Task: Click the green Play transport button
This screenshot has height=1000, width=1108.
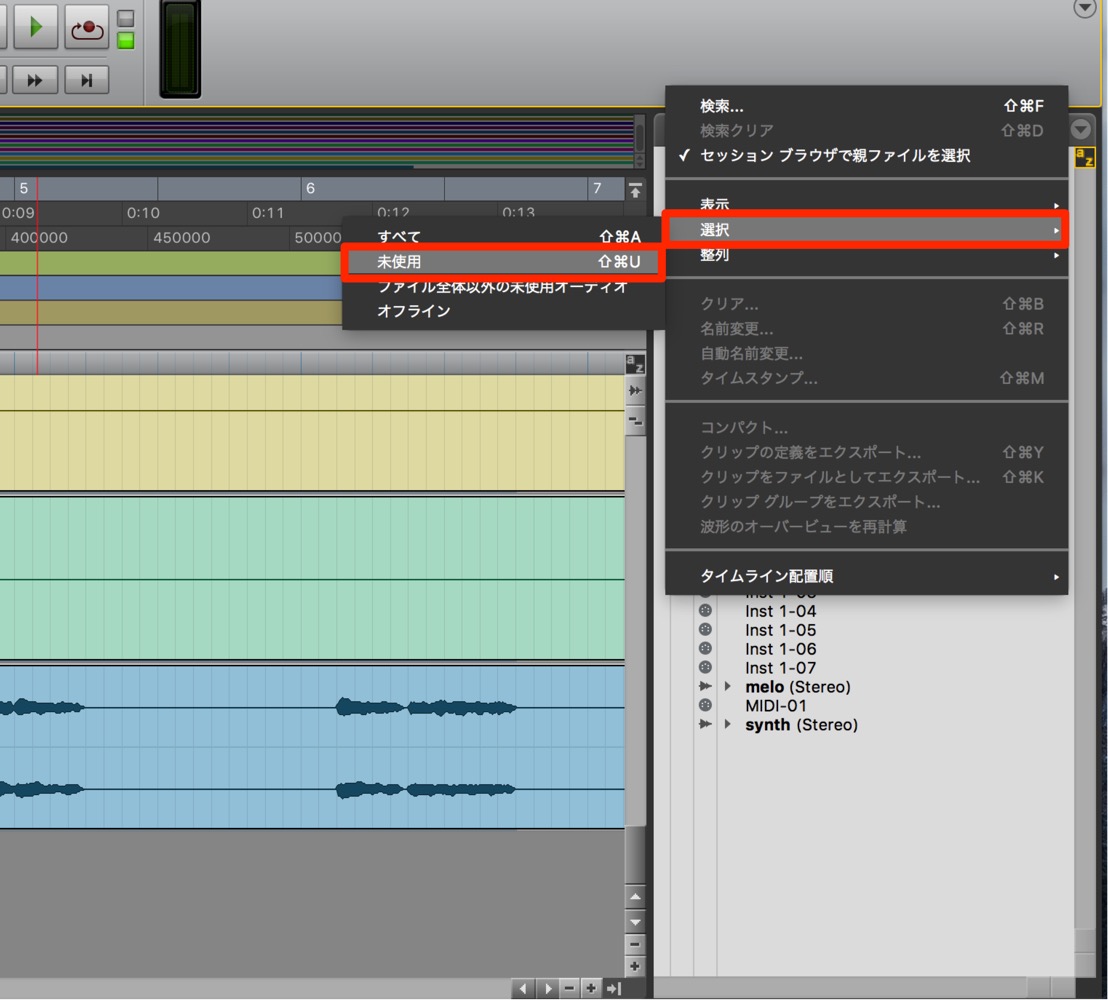Action: (35, 28)
